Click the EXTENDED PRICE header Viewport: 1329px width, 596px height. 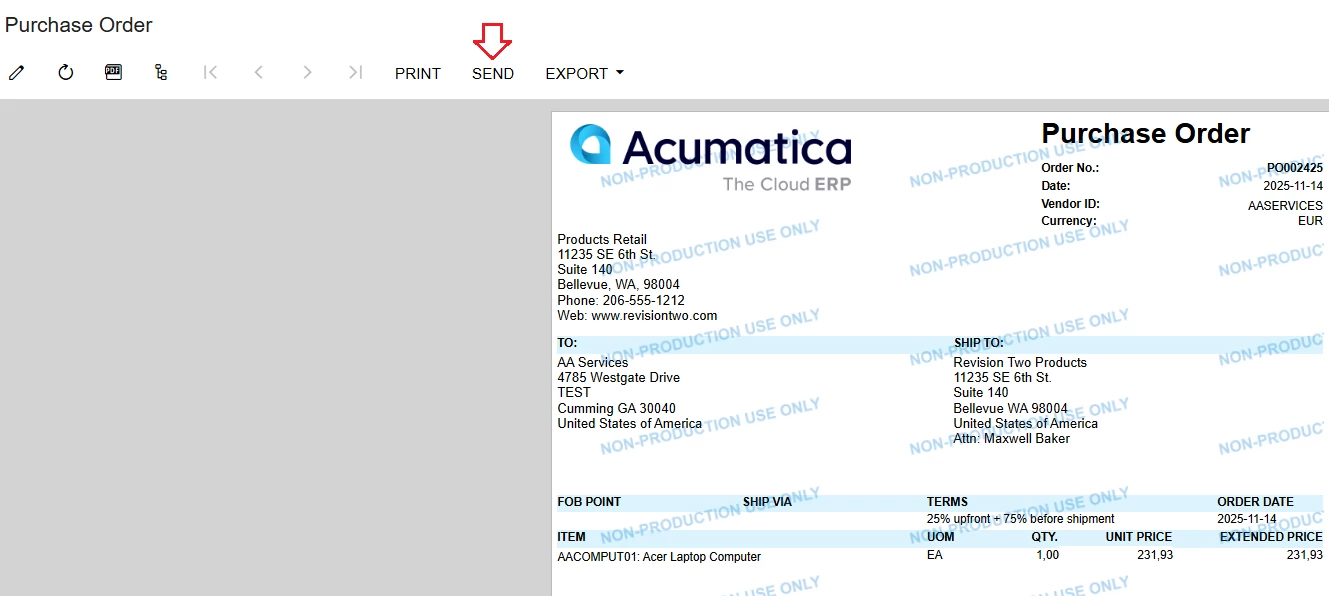pyautogui.click(x=1271, y=537)
